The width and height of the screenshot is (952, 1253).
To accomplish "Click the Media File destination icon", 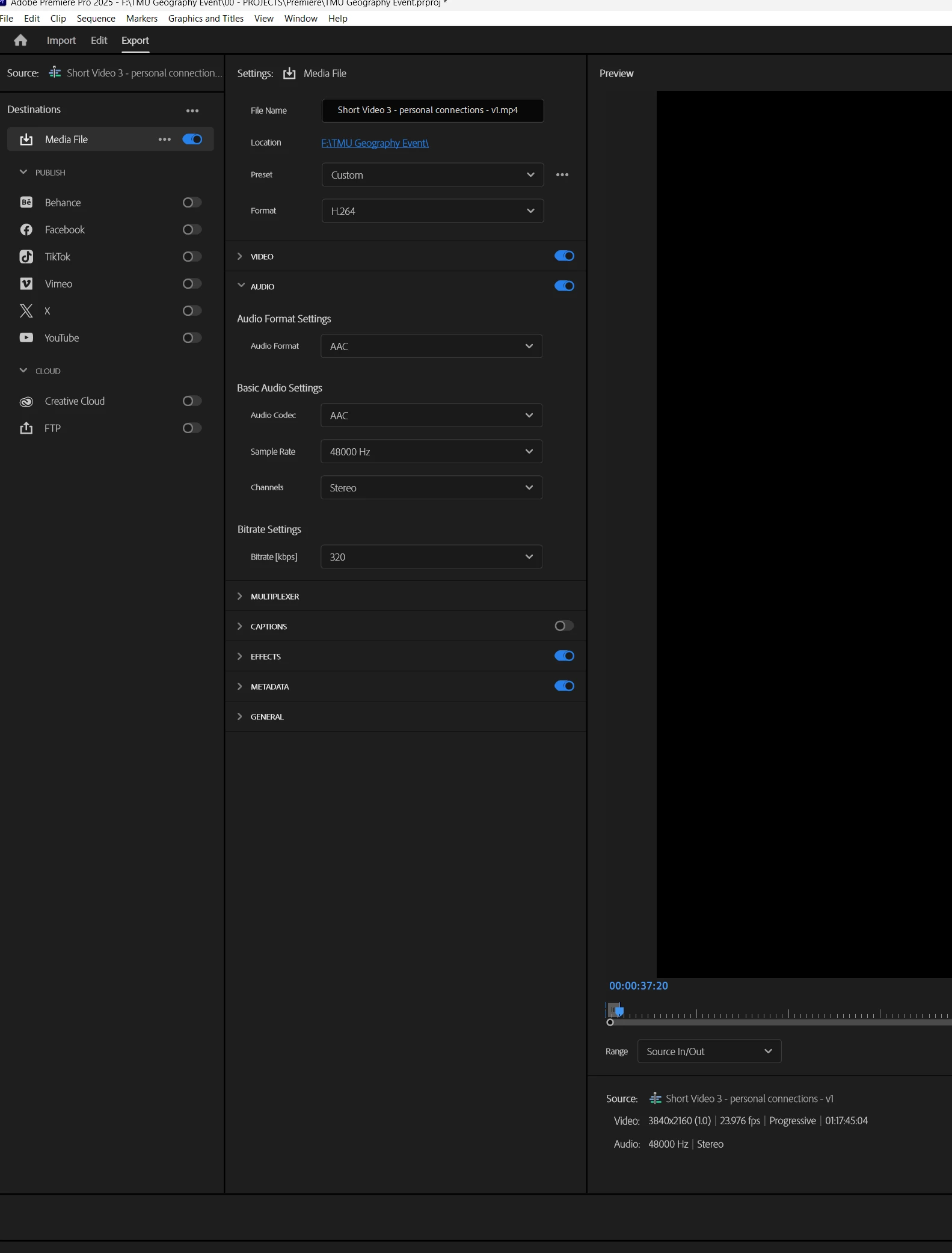I will (x=26, y=140).
